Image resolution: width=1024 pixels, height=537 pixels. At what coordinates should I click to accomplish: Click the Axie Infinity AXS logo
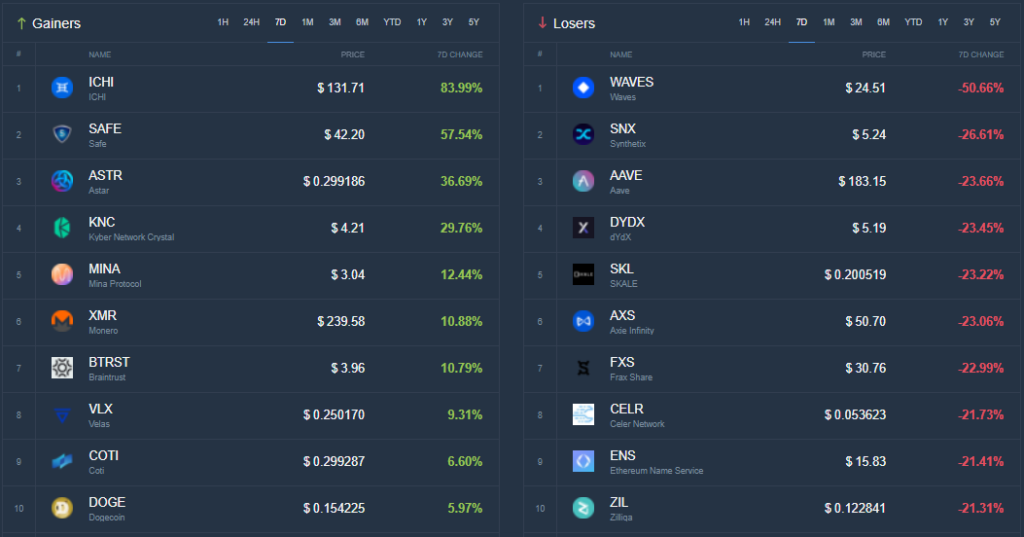[583, 321]
